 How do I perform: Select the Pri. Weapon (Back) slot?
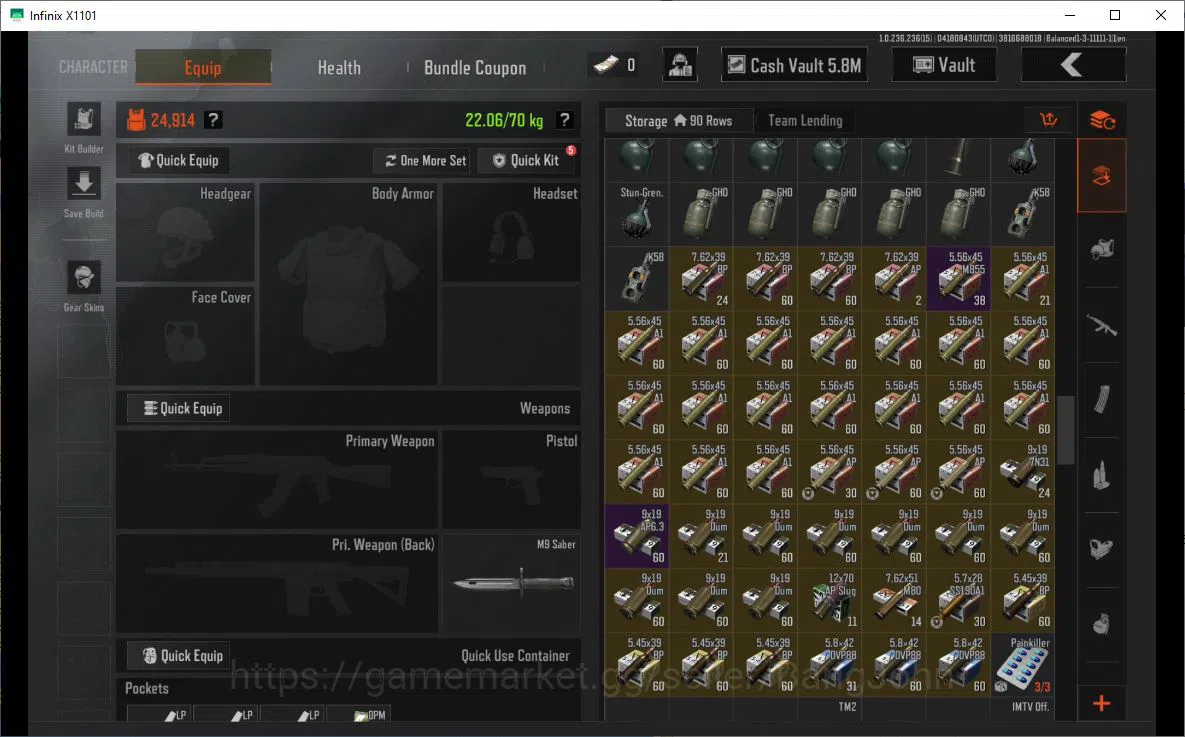(x=277, y=583)
